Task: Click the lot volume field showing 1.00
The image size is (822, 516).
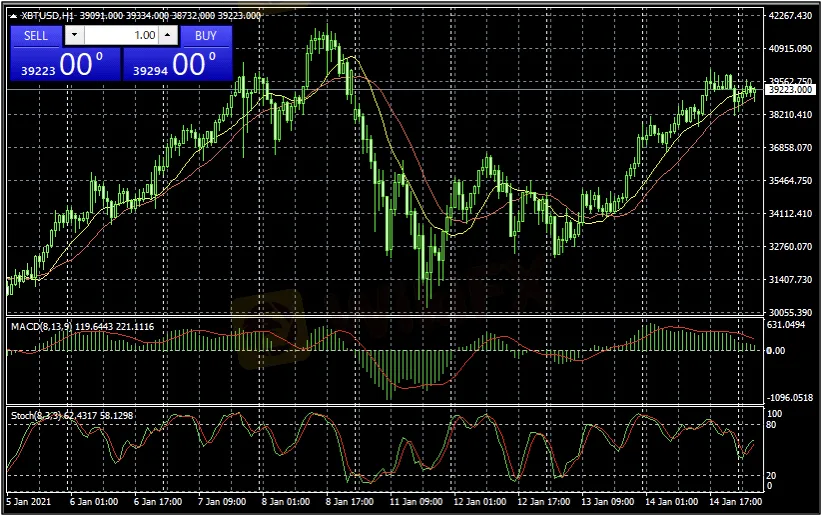Action: [x=120, y=35]
